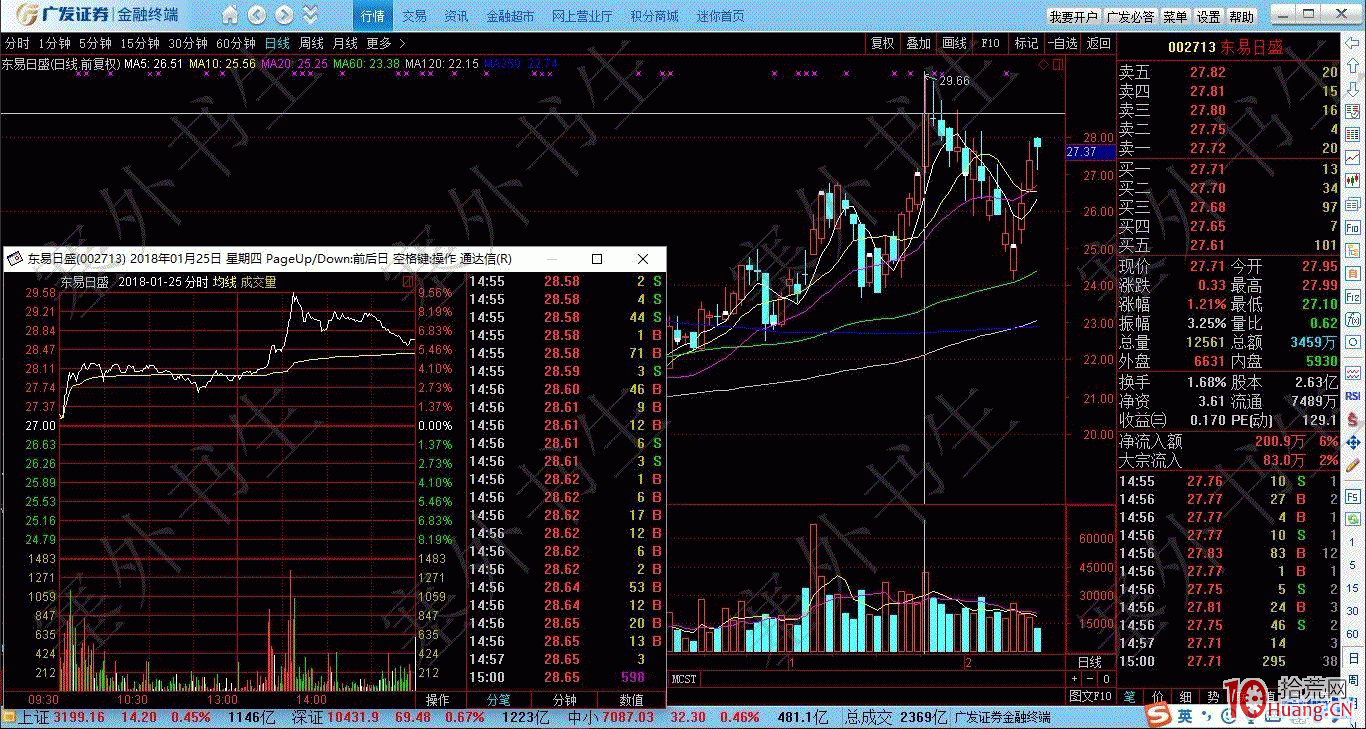The width and height of the screenshot is (1366, 729).
Task: Open the 迷你首页 tab
Action: (720, 16)
